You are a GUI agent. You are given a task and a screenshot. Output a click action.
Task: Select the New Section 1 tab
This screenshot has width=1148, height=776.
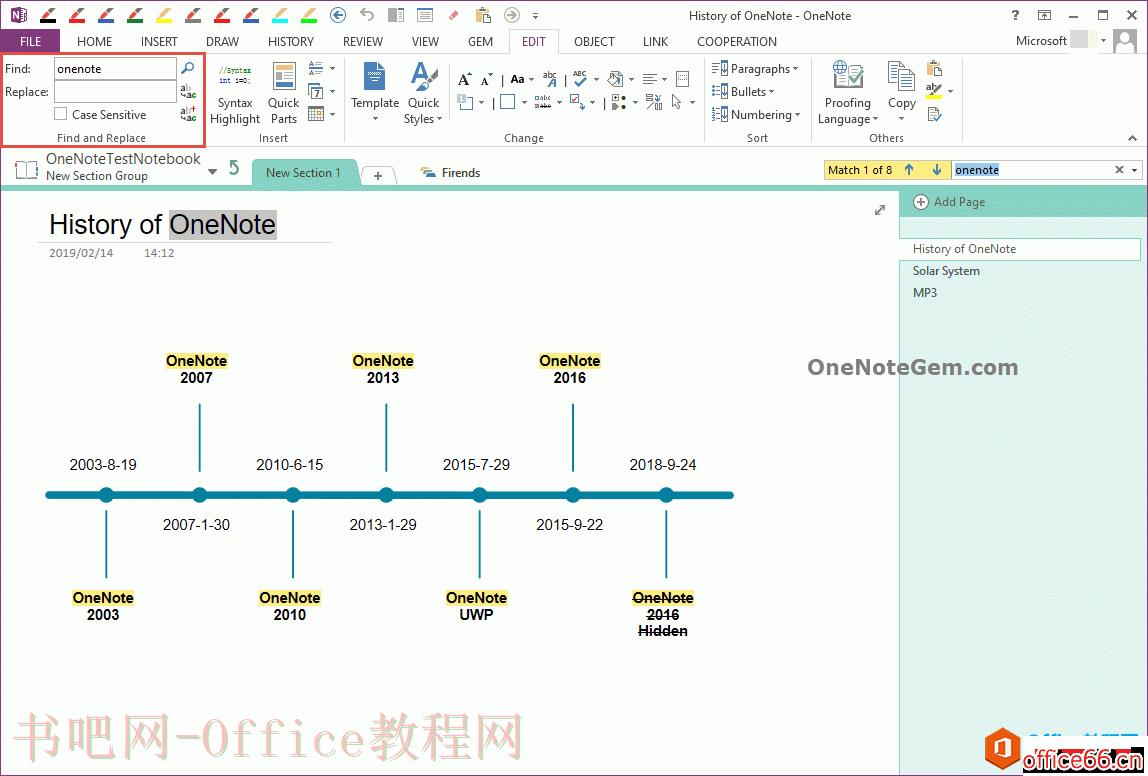(x=303, y=173)
